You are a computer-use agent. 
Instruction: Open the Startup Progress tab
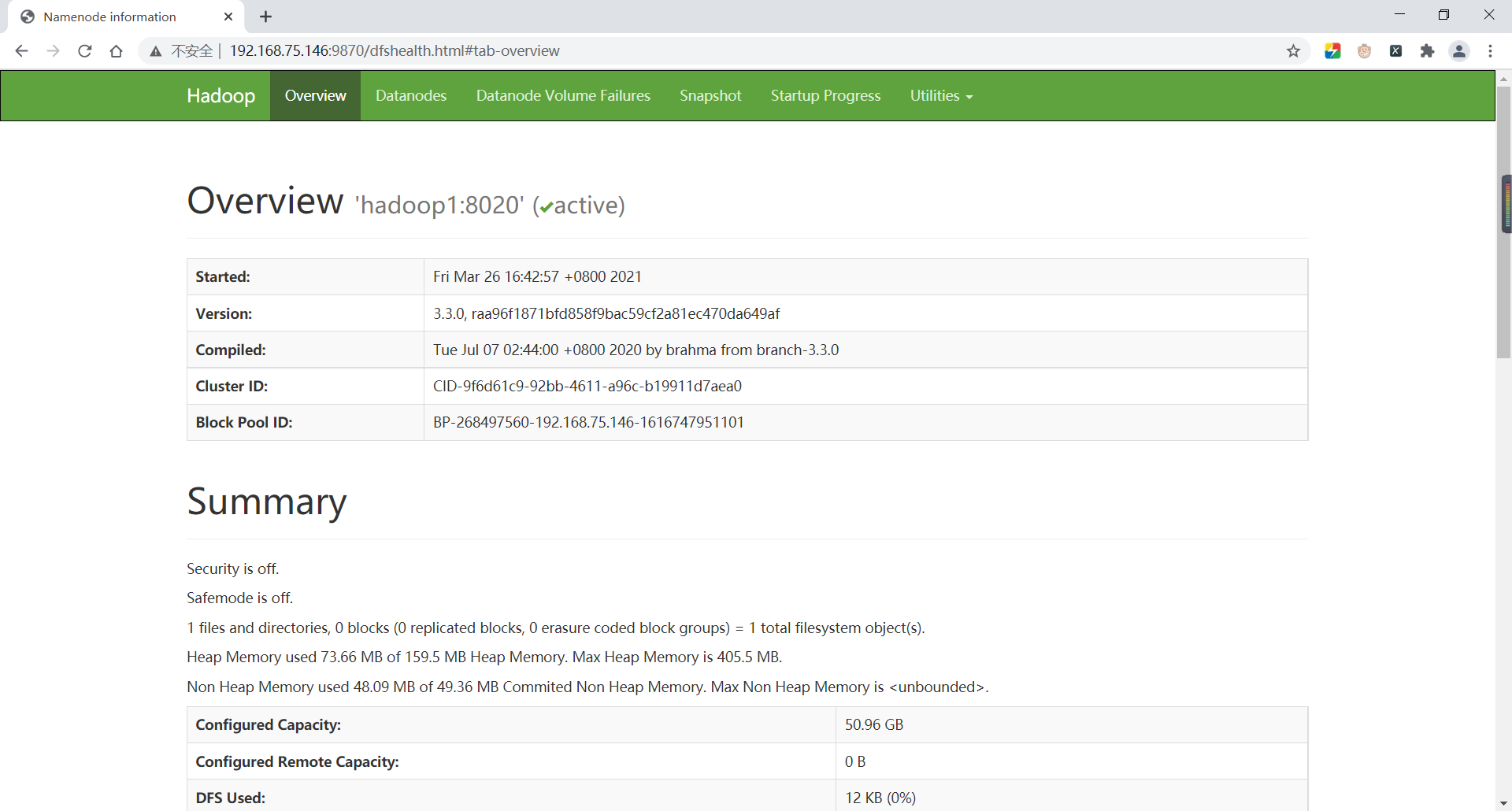[825, 95]
